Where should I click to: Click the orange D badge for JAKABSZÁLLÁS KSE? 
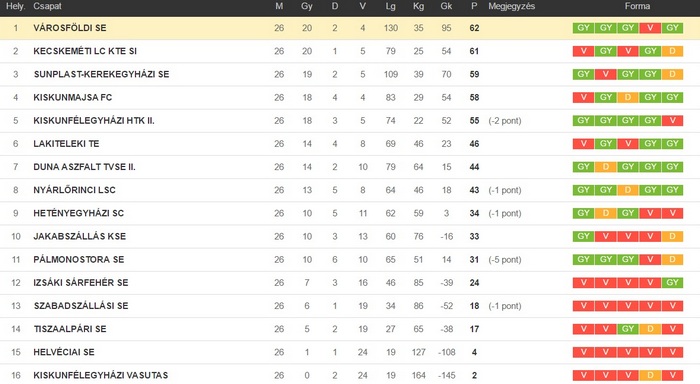click(672, 236)
